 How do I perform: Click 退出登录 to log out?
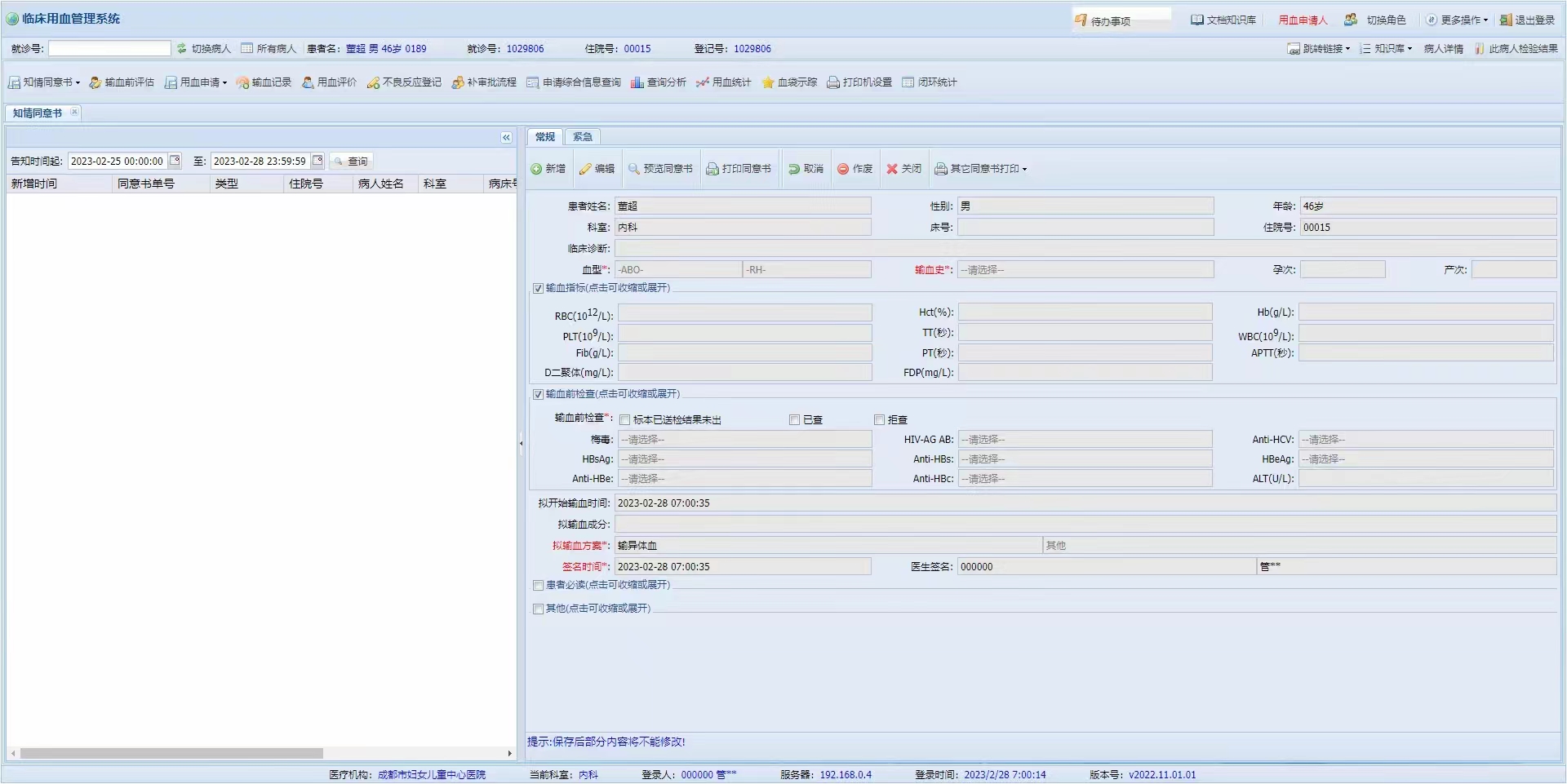point(1527,20)
